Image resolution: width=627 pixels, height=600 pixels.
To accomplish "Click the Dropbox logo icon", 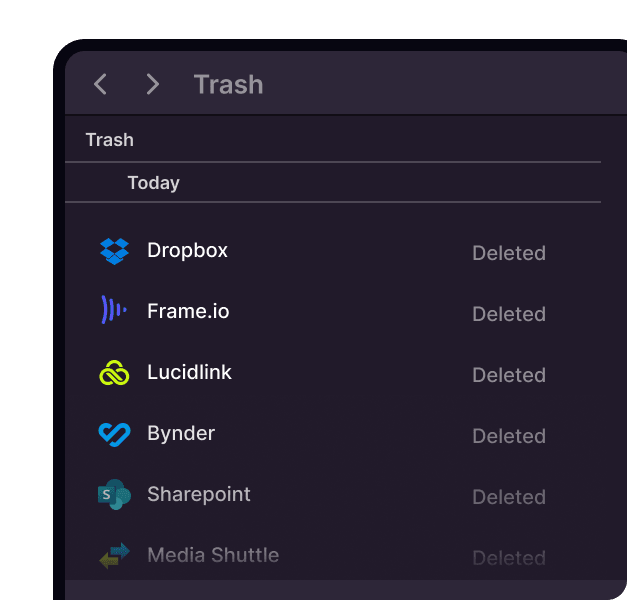I will click(x=115, y=251).
